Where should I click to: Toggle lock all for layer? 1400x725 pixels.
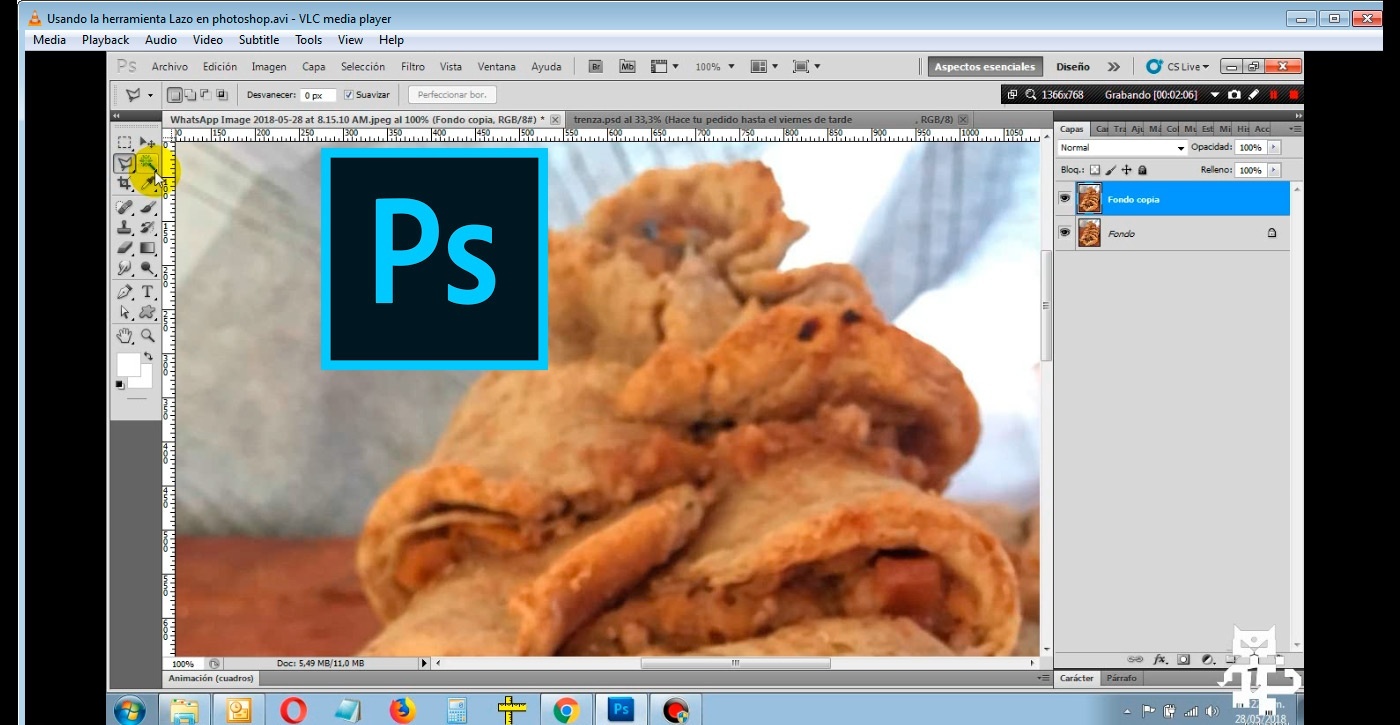(1142, 170)
